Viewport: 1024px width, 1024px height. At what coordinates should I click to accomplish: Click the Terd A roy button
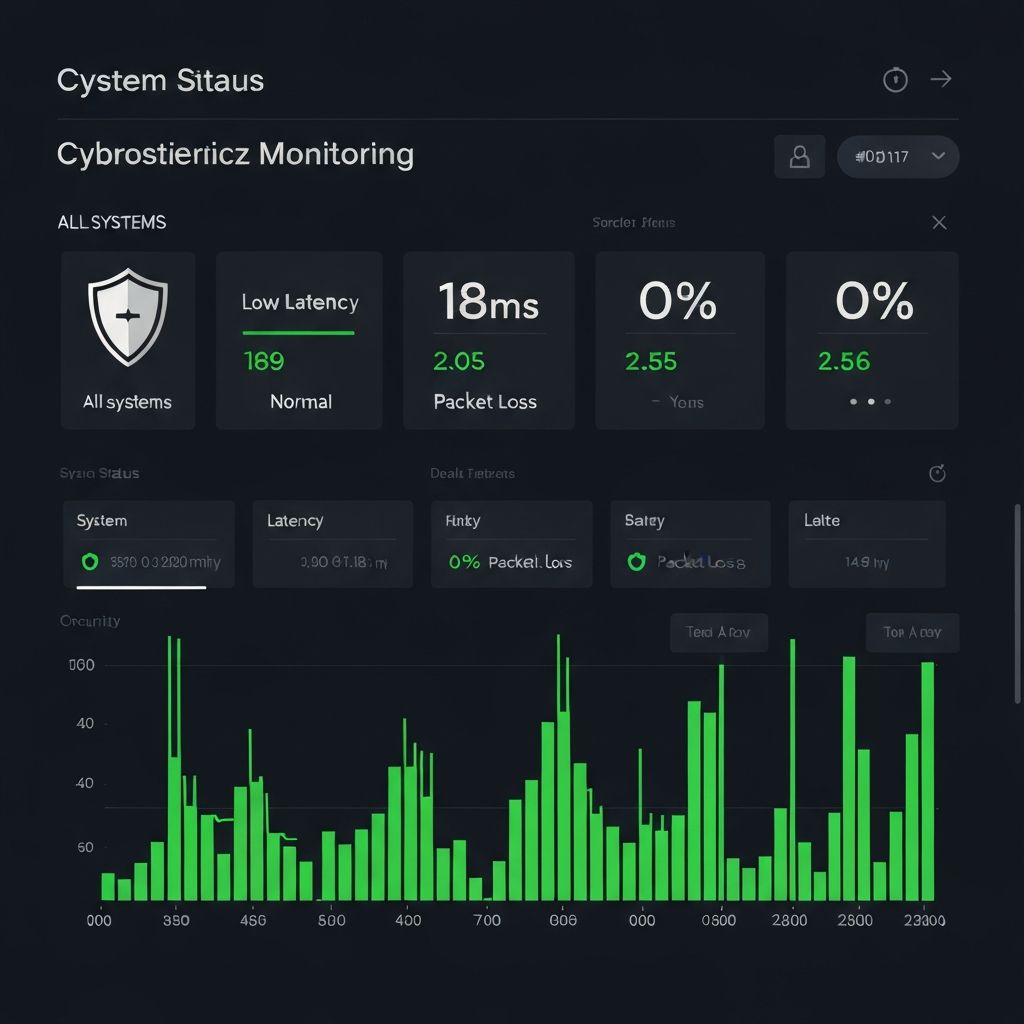(x=718, y=633)
